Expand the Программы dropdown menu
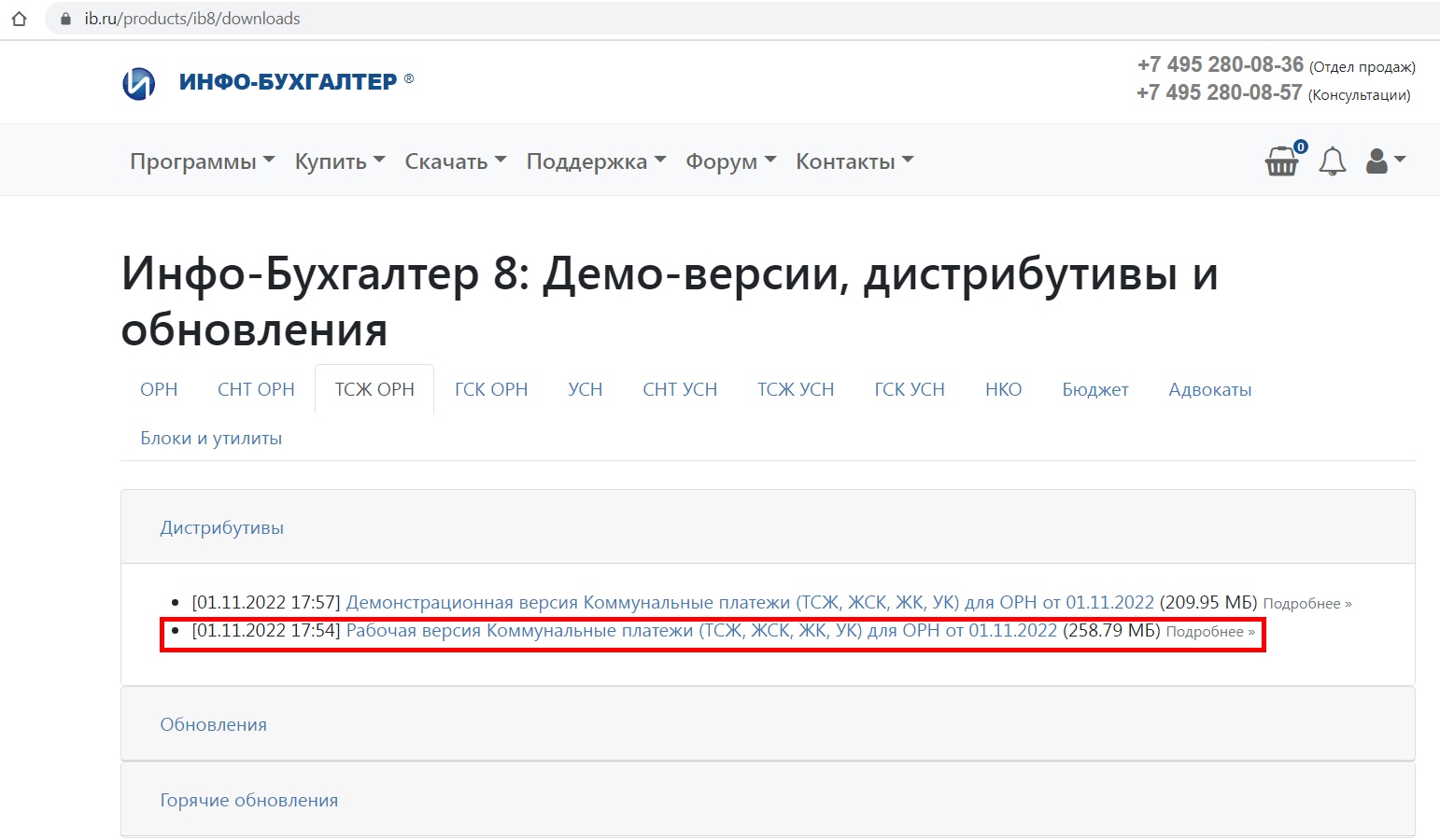 point(203,161)
